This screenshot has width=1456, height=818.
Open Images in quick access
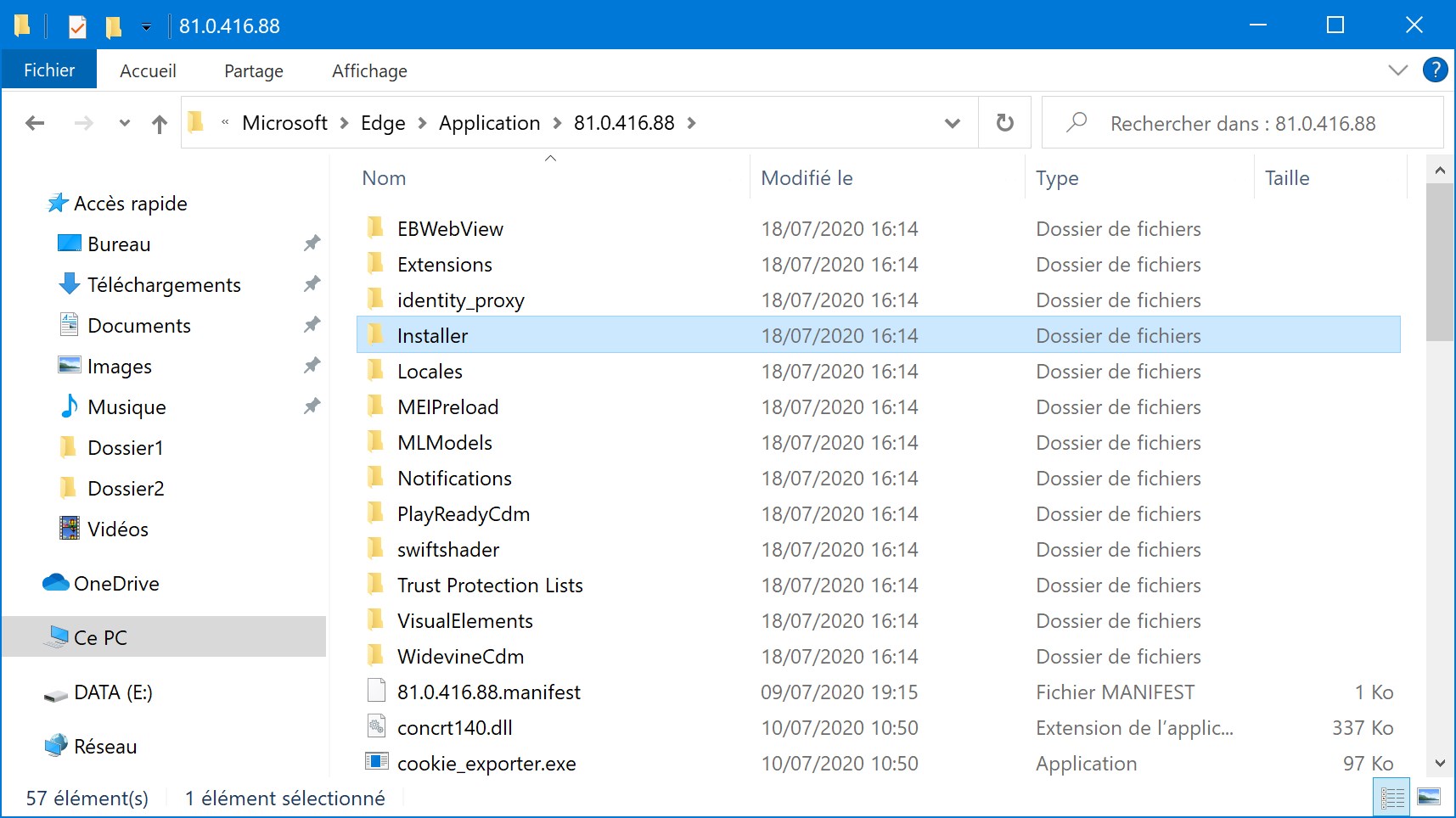click(x=104, y=367)
